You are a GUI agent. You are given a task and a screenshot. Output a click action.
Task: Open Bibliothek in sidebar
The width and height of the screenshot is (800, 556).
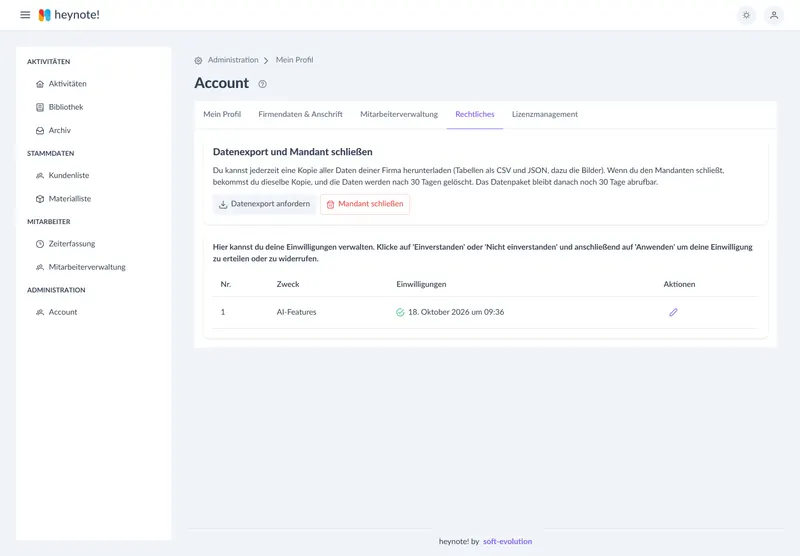[x=66, y=107]
